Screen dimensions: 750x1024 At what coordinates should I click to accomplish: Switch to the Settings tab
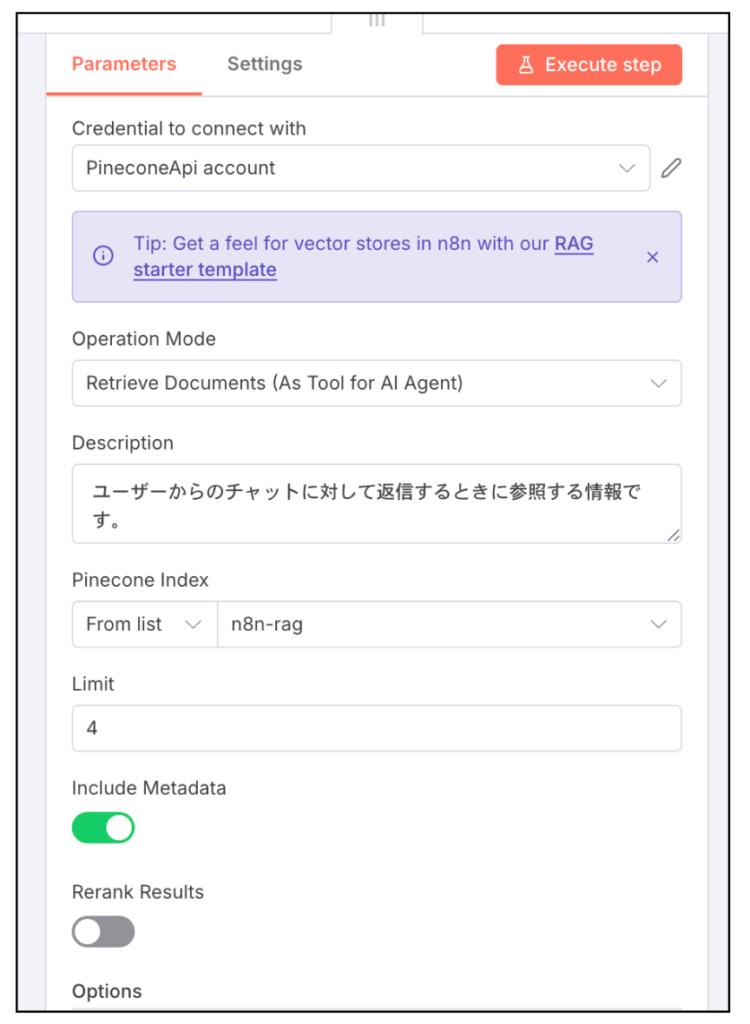coord(264,64)
